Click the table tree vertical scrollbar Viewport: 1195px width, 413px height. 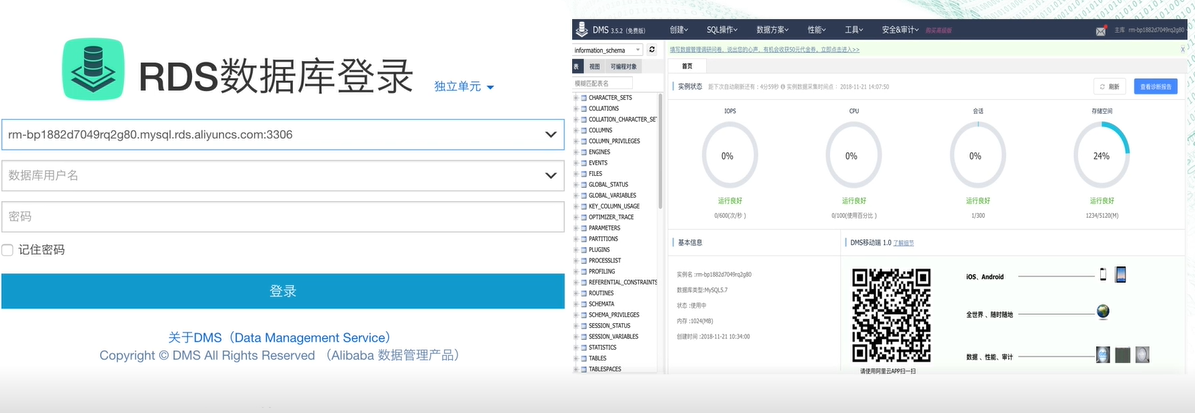(660, 150)
